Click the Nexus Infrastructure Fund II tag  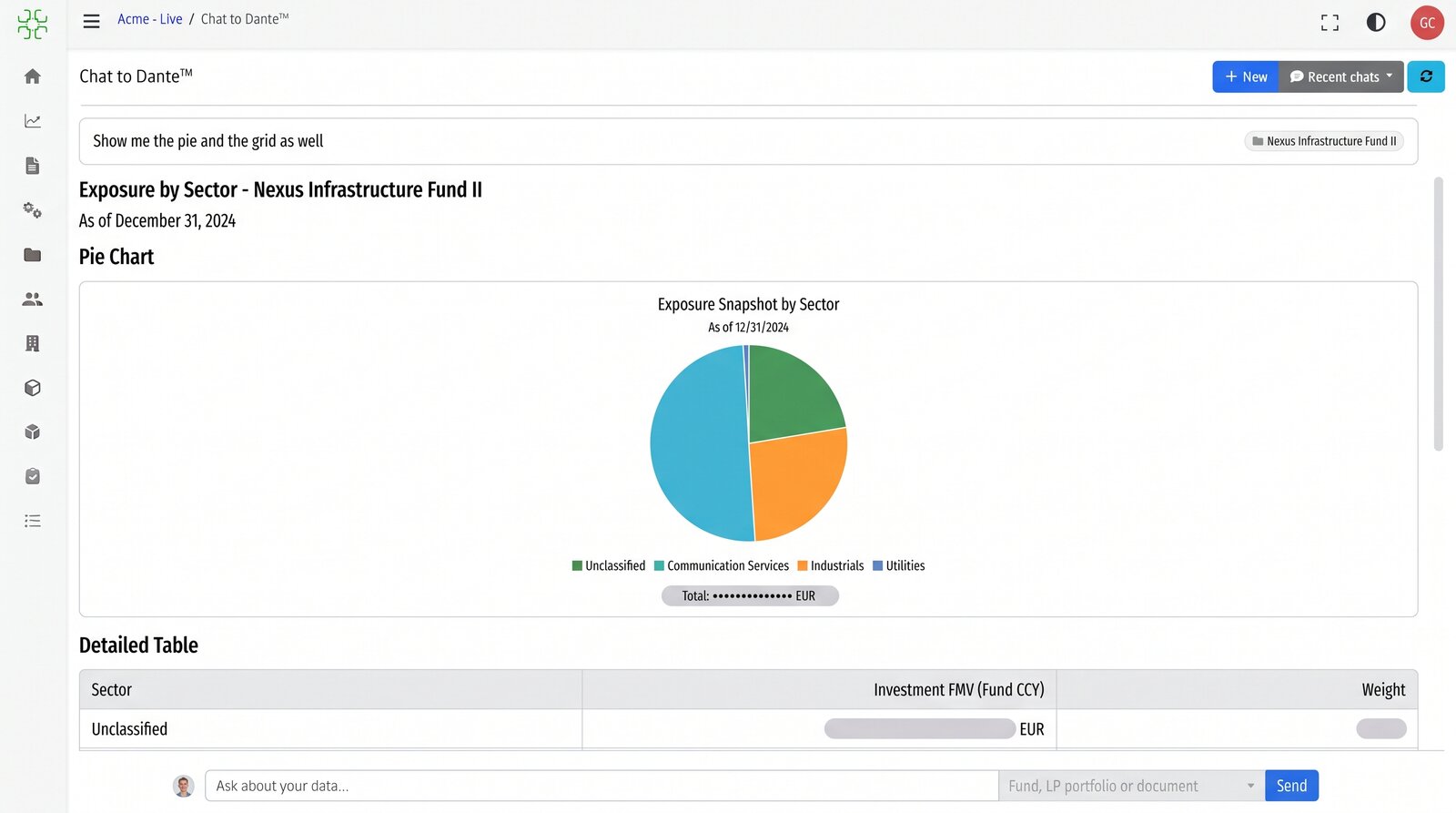point(1324,141)
